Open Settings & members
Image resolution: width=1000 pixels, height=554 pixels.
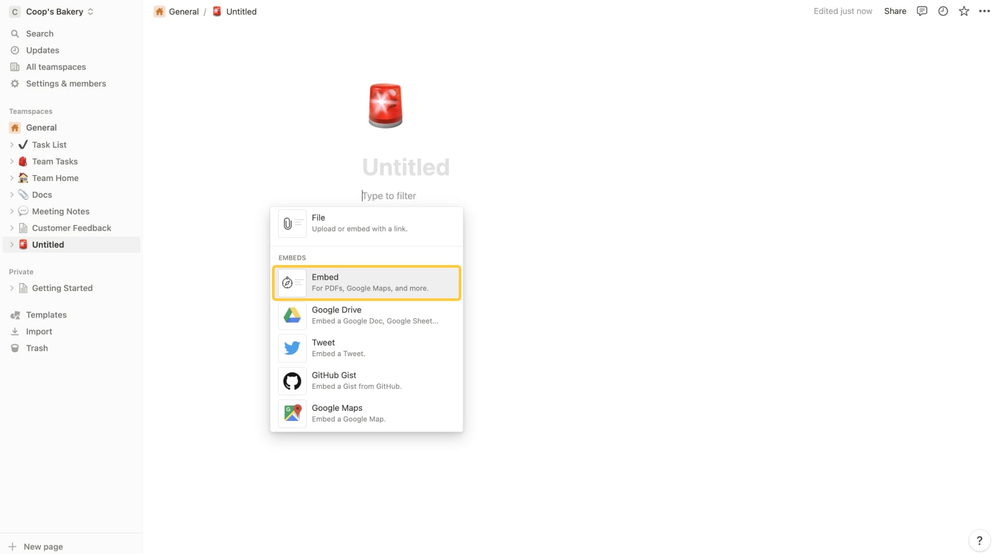pyautogui.click(x=65, y=84)
